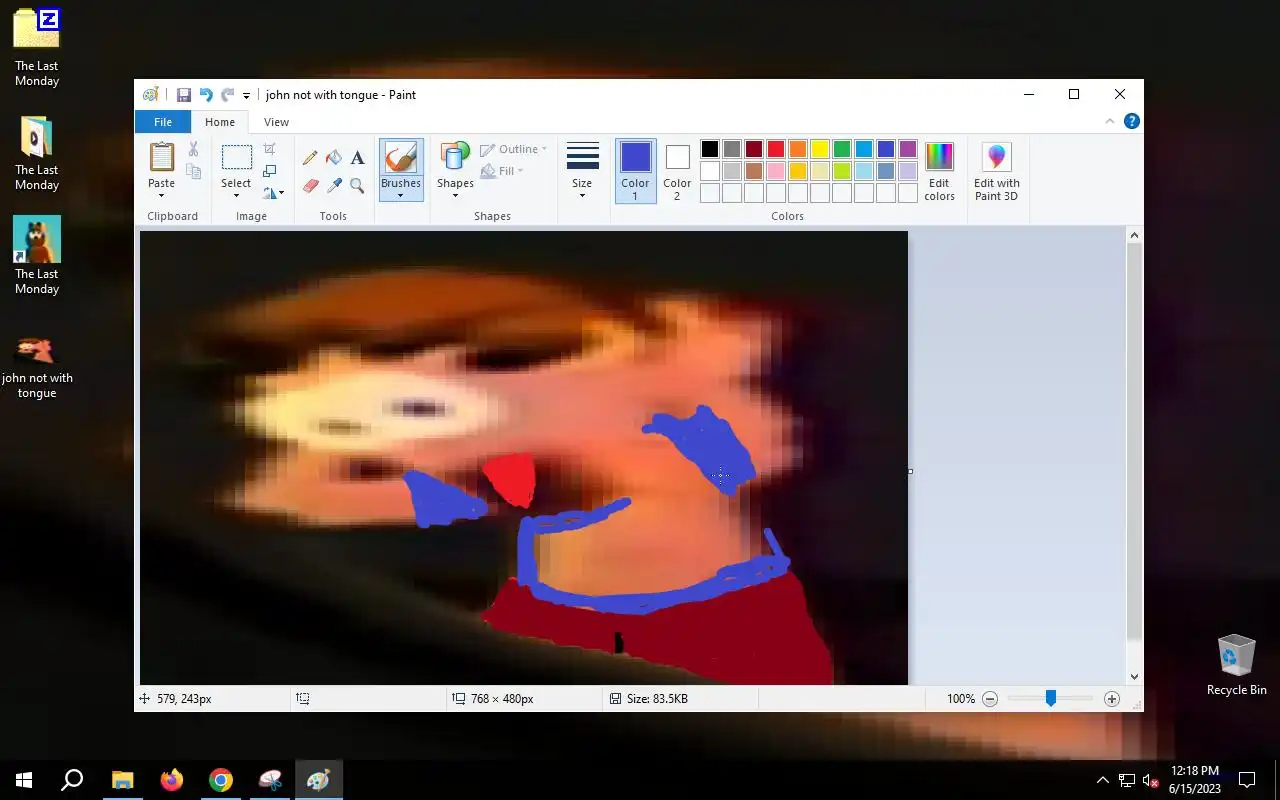Click Edit with Paint 3D
Image resolution: width=1280 pixels, height=800 pixels.
coord(997,171)
